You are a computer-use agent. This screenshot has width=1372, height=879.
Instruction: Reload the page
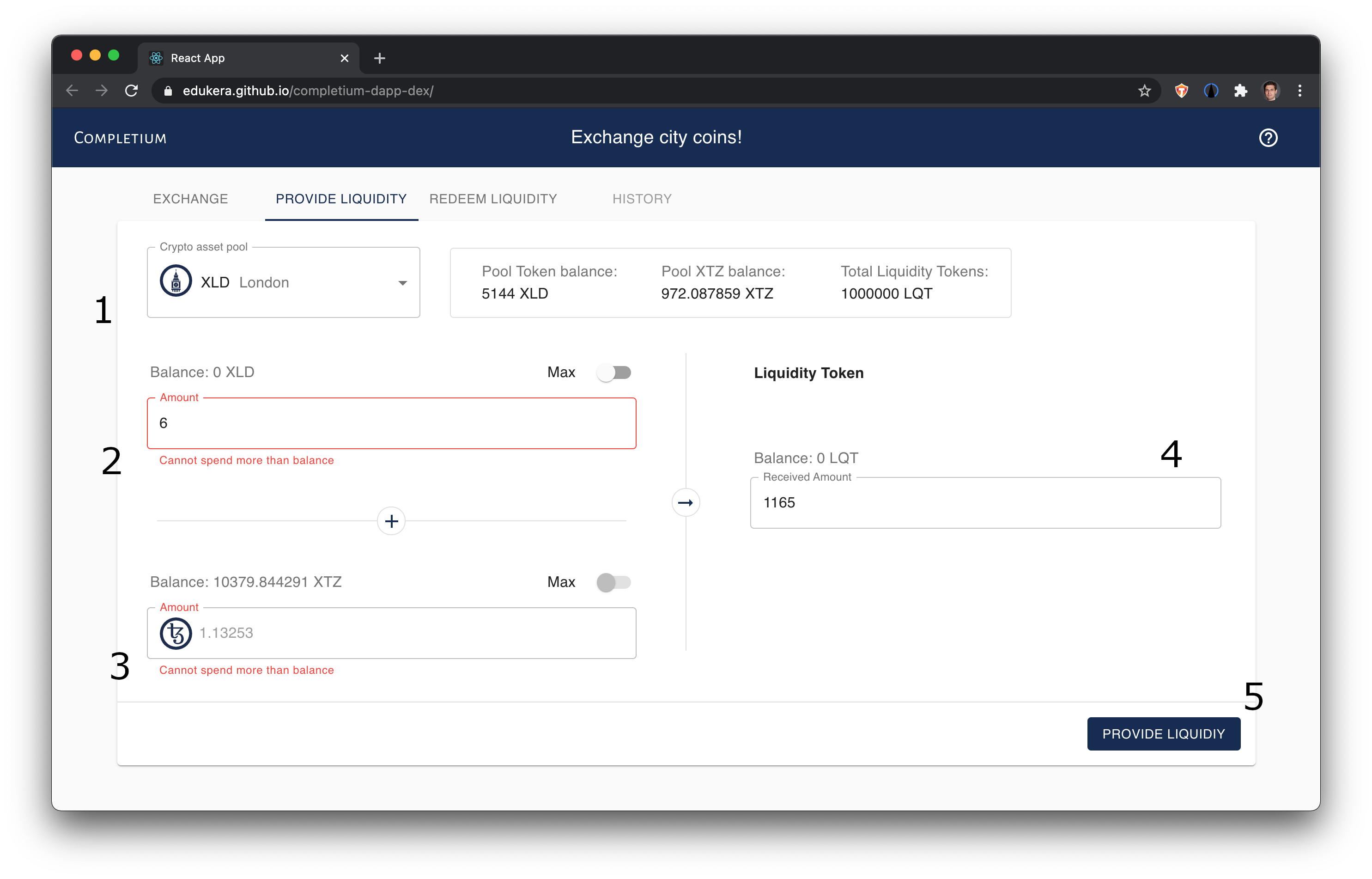[131, 91]
